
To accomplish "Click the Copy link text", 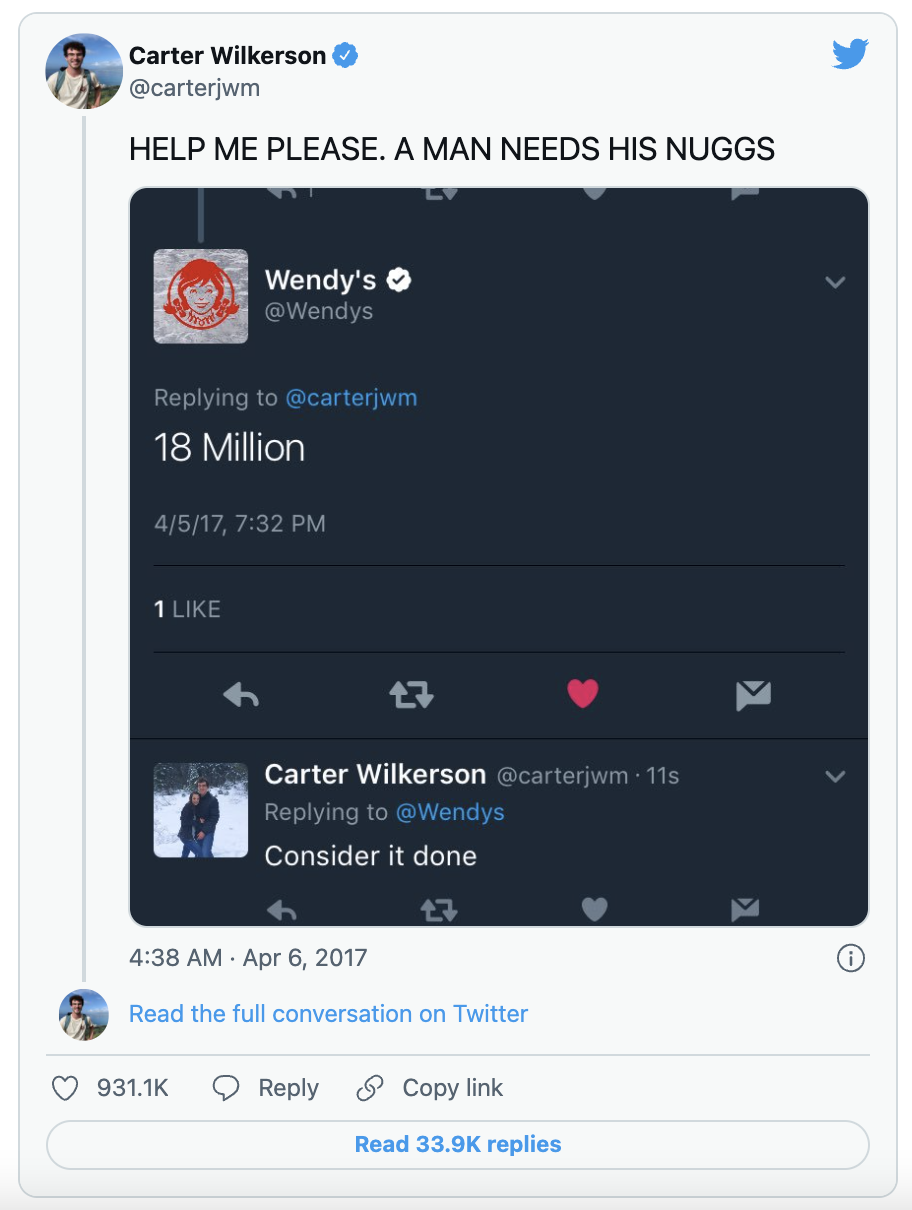I will point(452,1088).
